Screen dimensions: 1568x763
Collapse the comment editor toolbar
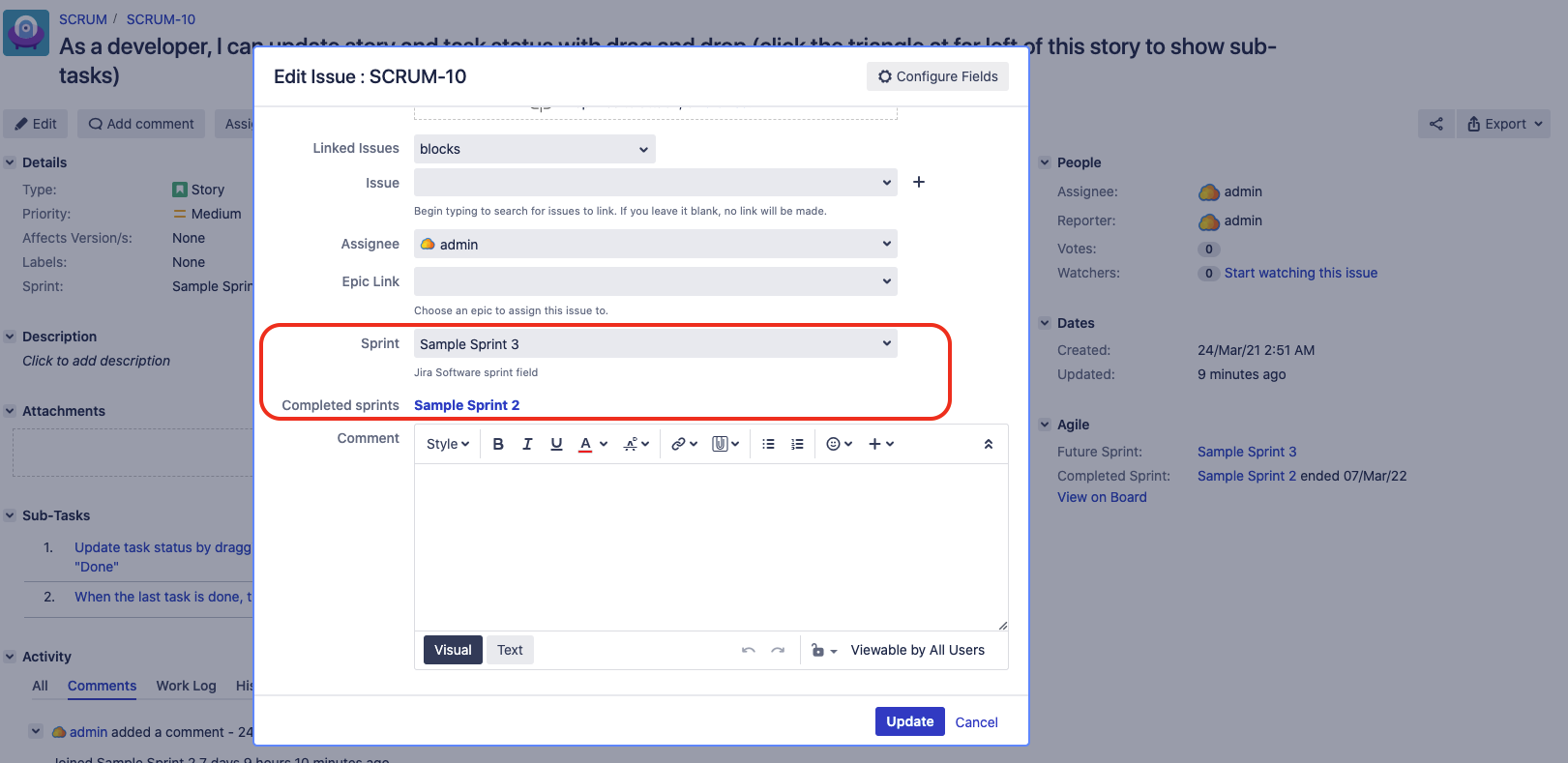tap(989, 444)
